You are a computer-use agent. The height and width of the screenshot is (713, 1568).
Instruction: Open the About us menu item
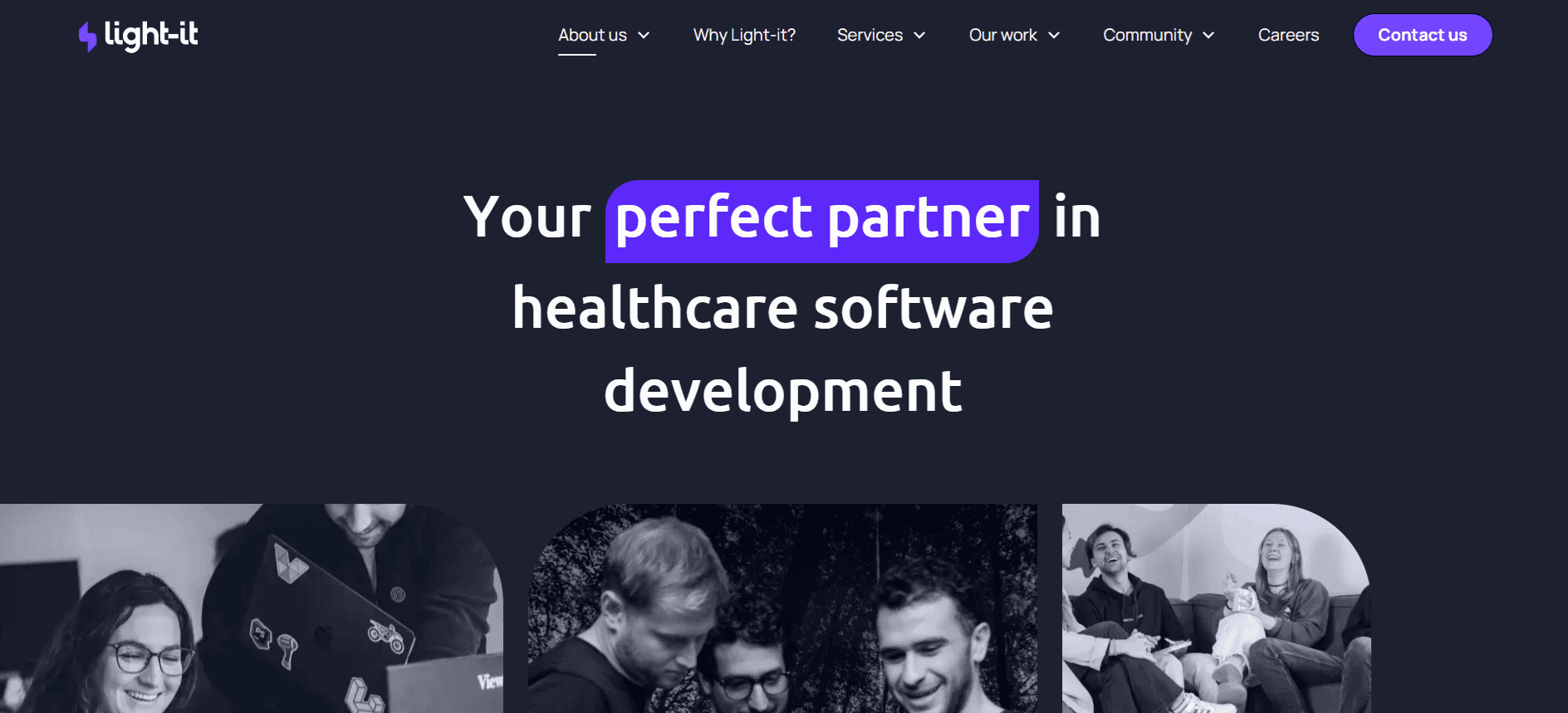[592, 35]
